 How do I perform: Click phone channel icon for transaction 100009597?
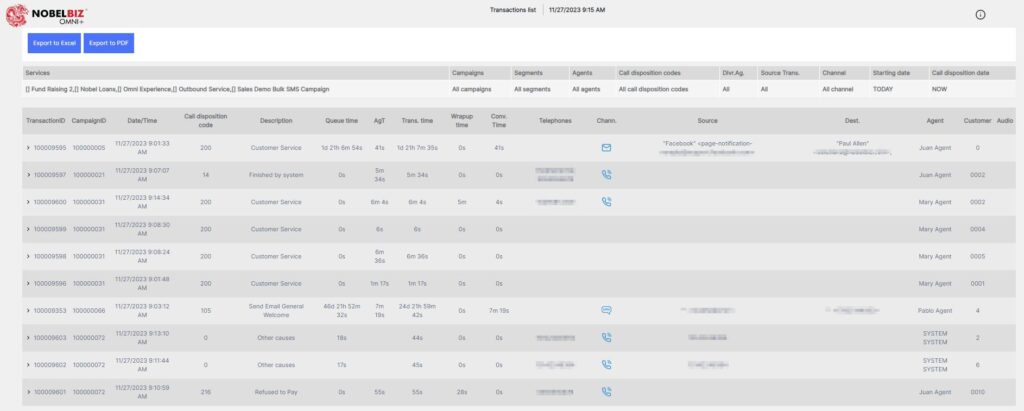point(606,175)
